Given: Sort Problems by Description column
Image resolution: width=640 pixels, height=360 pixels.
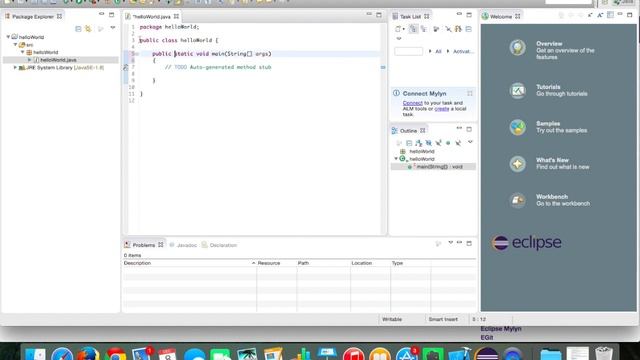Looking at the screenshot, I should (x=189, y=263).
